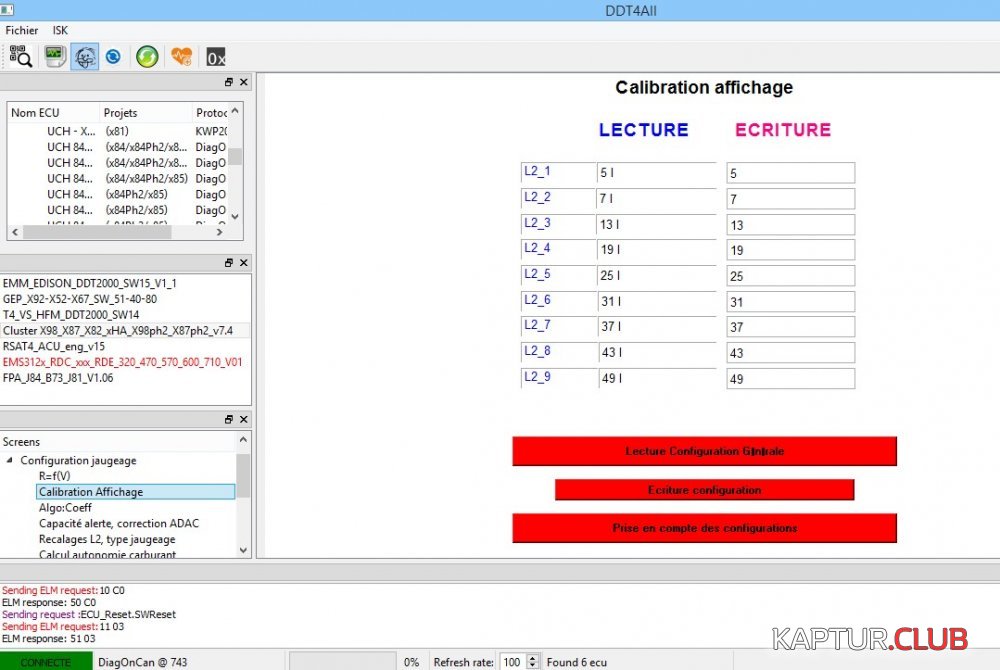Toggle the expert mode face icon
The image size is (1000, 670).
pos(85,57)
